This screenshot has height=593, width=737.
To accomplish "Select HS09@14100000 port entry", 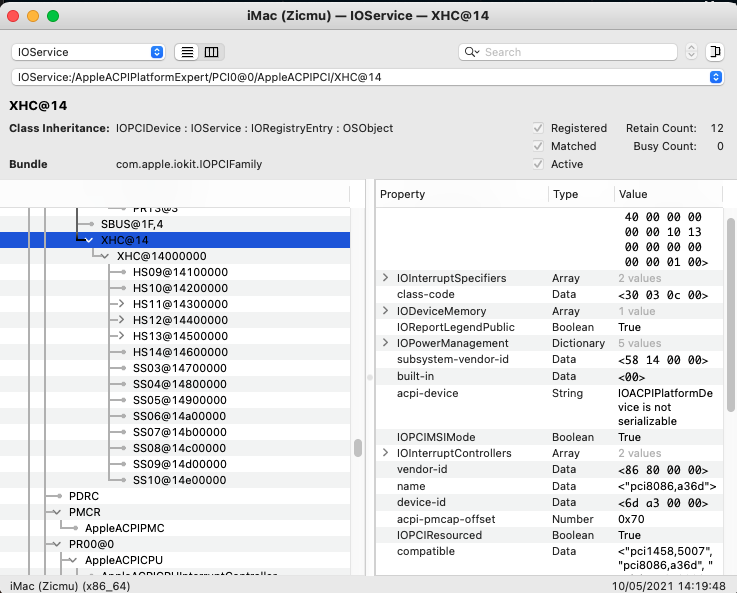I will (x=175, y=272).
